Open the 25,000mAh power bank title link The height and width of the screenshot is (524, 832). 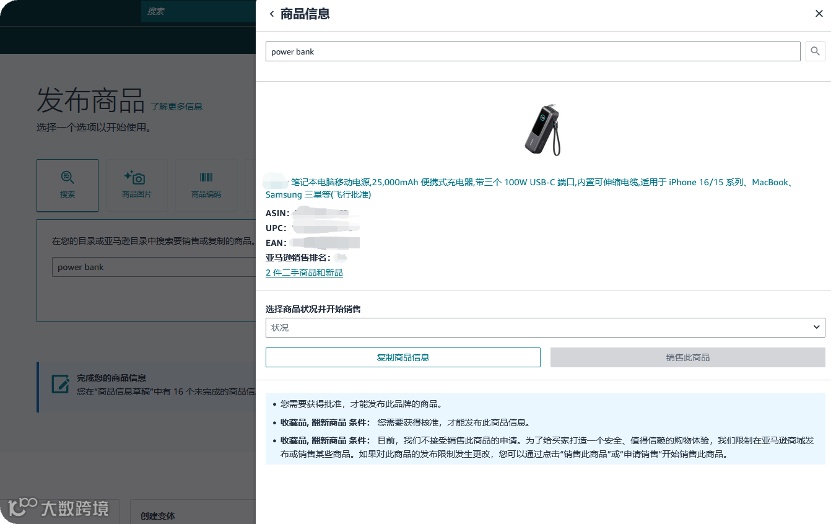coord(530,188)
